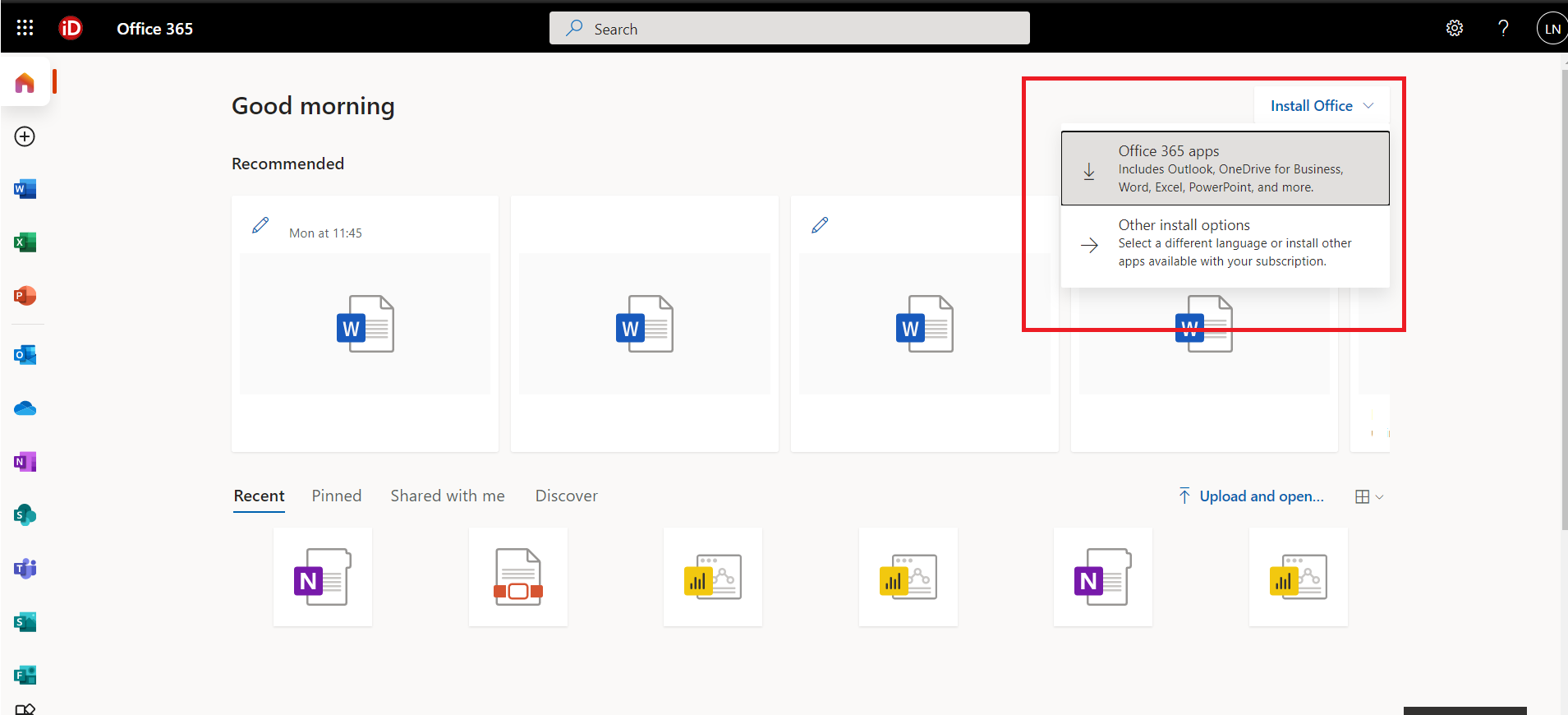
Task: Open recent PowerPoint presentation tile
Action: pos(518,577)
